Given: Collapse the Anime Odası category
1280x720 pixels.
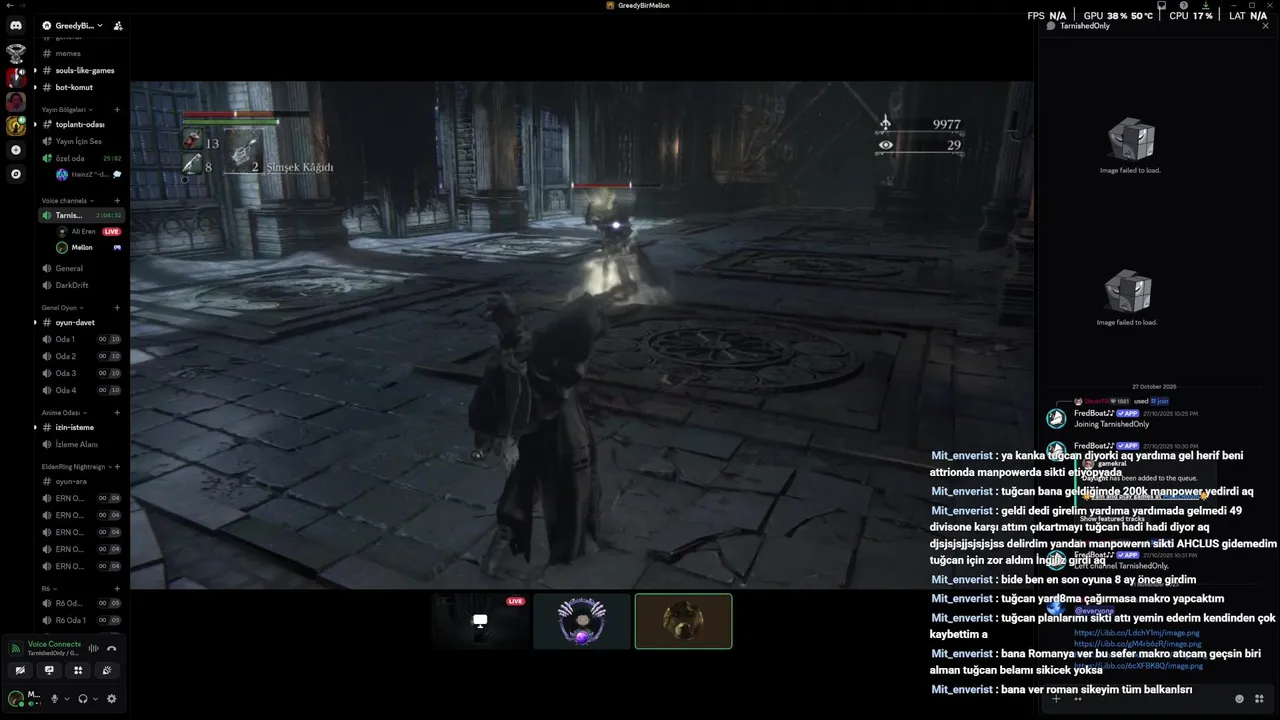Looking at the screenshot, I should 63,413.
